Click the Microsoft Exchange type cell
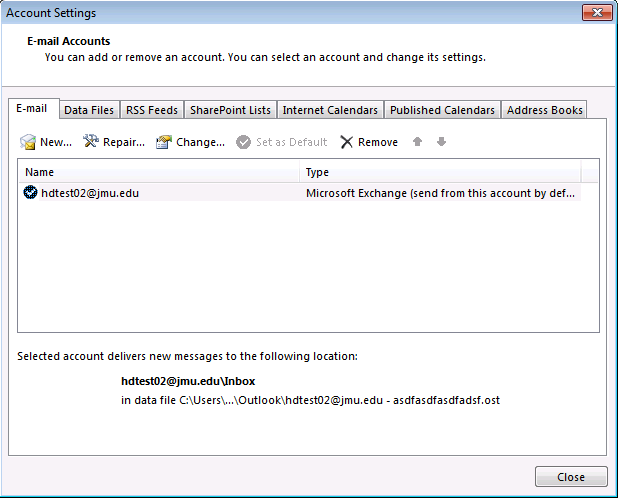The height and width of the screenshot is (498, 619). pyautogui.click(x=440, y=193)
